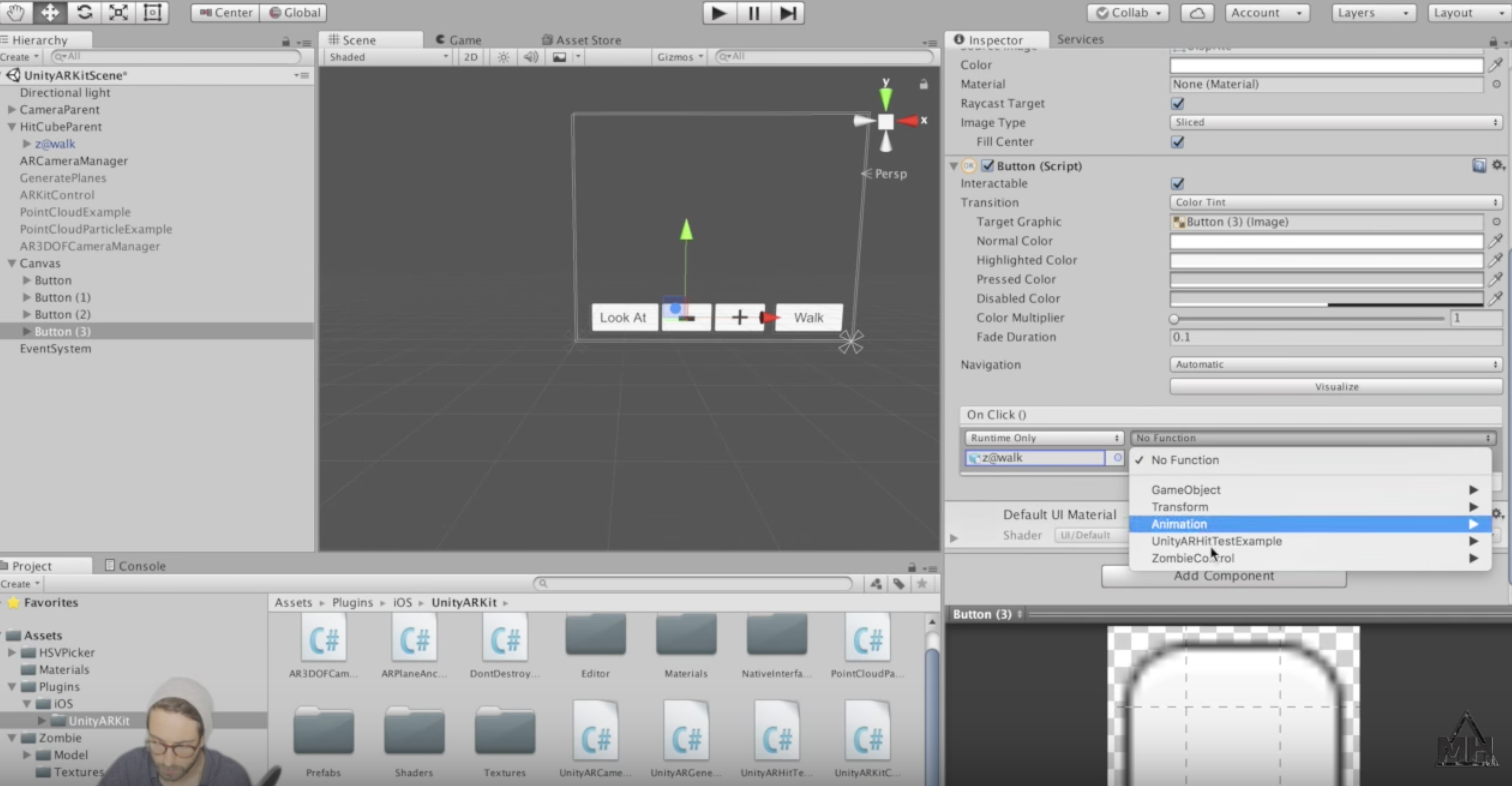The width and height of the screenshot is (1512, 786).
Task: Toggle the Button (Script) enabled checkbox
Action: pos(987,166)
